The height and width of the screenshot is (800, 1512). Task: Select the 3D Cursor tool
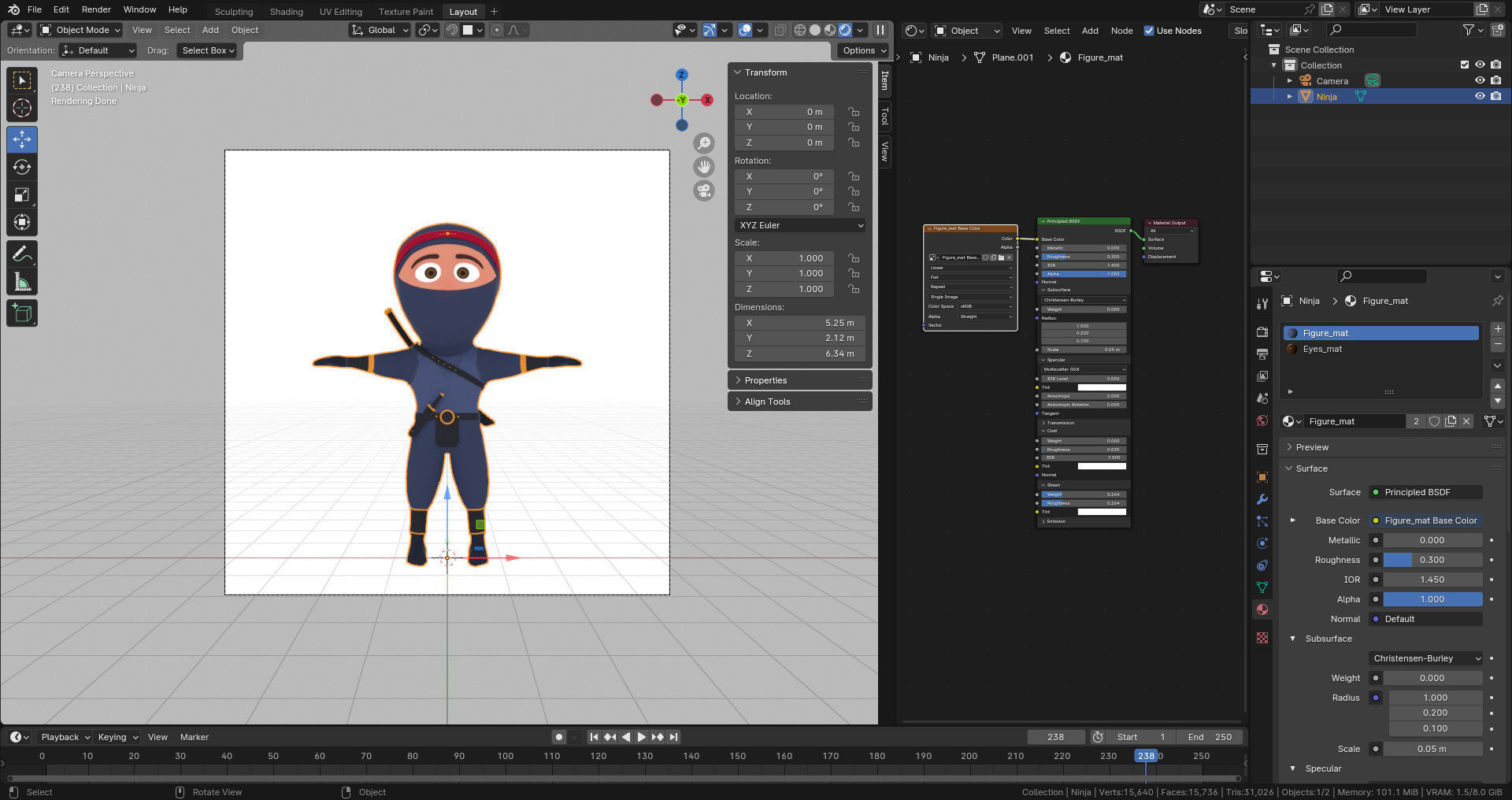coord(22,108)
